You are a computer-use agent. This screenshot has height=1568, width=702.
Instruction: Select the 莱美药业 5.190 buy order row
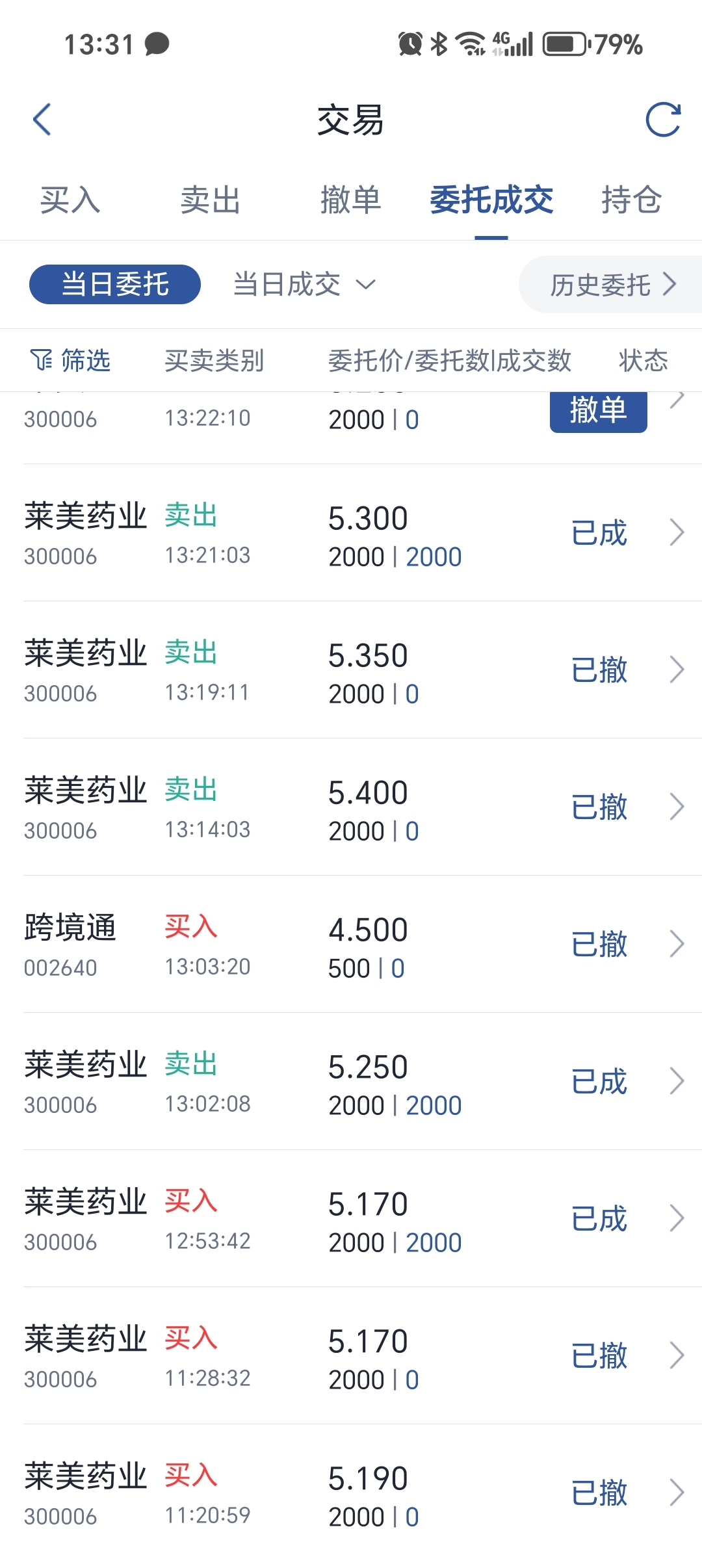(x=351, y=1493)
